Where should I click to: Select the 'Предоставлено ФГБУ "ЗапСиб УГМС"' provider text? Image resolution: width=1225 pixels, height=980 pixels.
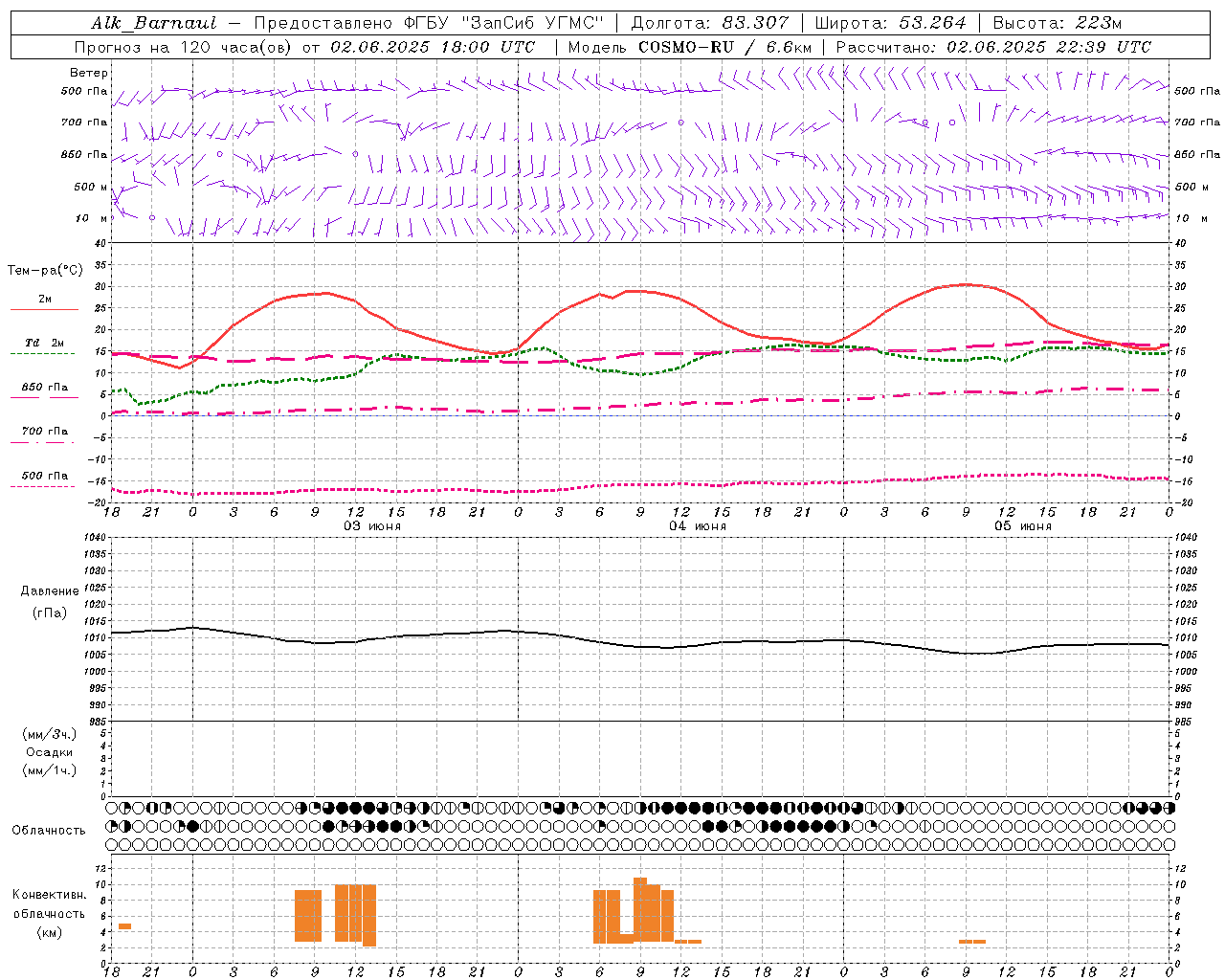(x=429, y=23)
